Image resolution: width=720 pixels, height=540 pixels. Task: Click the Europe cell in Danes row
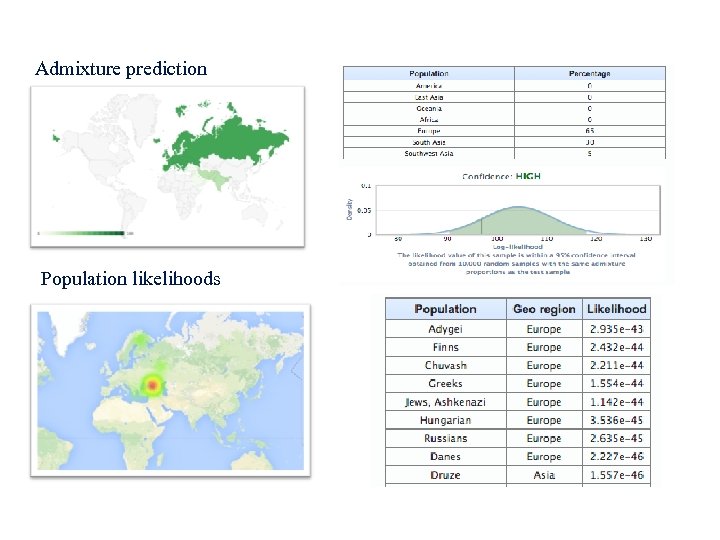544,457
